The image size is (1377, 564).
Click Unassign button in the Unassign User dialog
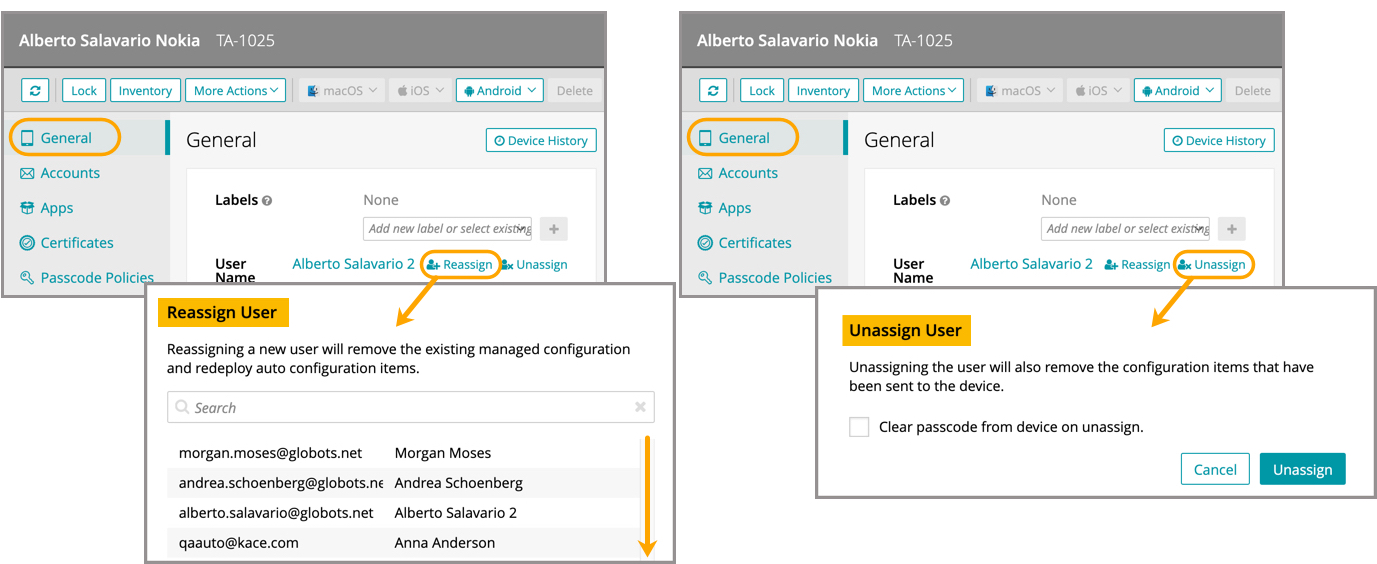pos(1302,469)
